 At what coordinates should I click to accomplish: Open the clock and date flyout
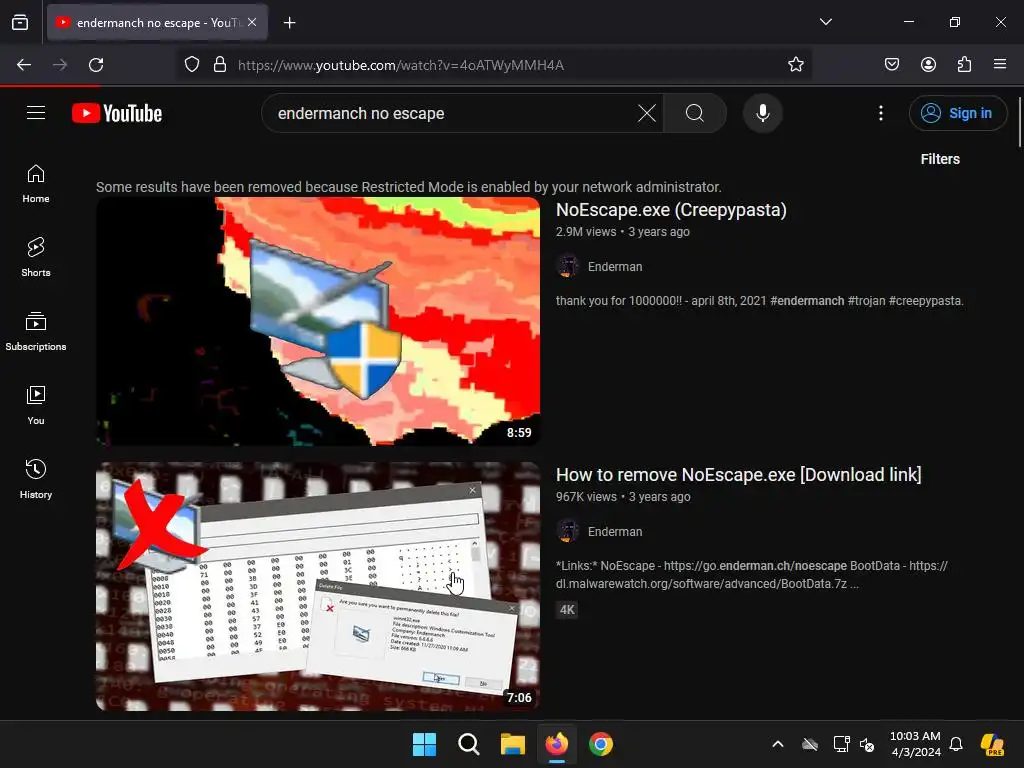tap(915, 744)
